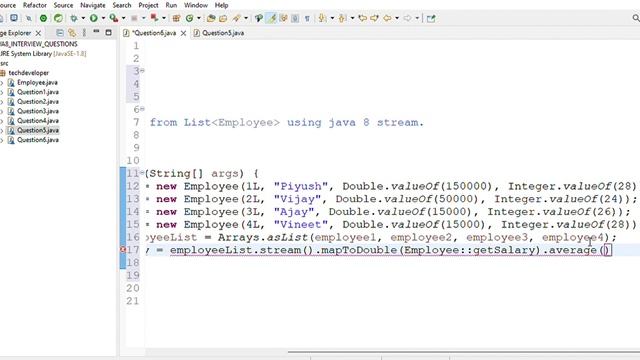Click the Debug bug icon
This screenshot has height=360, width=640.
(73, 18)
